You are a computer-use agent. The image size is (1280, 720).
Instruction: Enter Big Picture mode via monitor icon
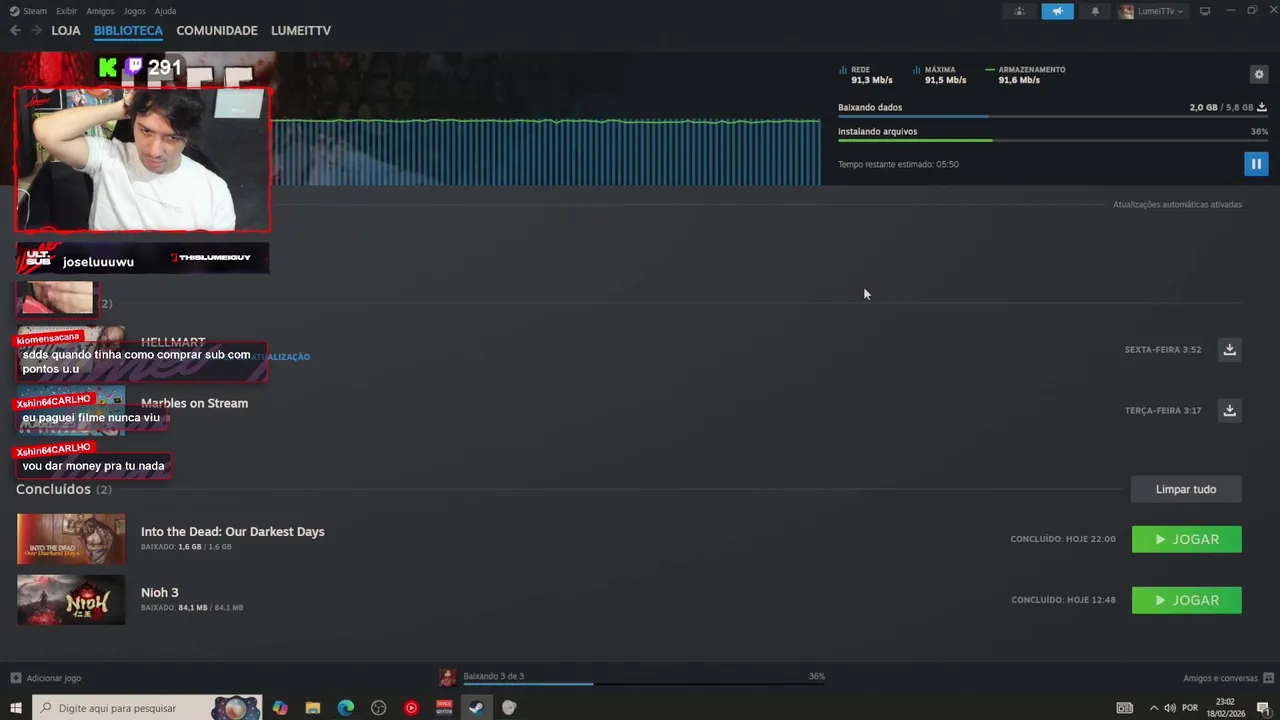[1205, 11]
